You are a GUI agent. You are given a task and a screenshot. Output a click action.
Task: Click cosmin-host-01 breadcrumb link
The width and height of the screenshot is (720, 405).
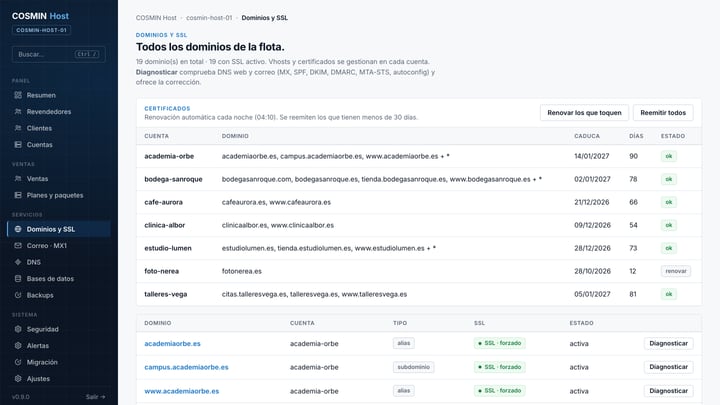click(x=209, y=18)
